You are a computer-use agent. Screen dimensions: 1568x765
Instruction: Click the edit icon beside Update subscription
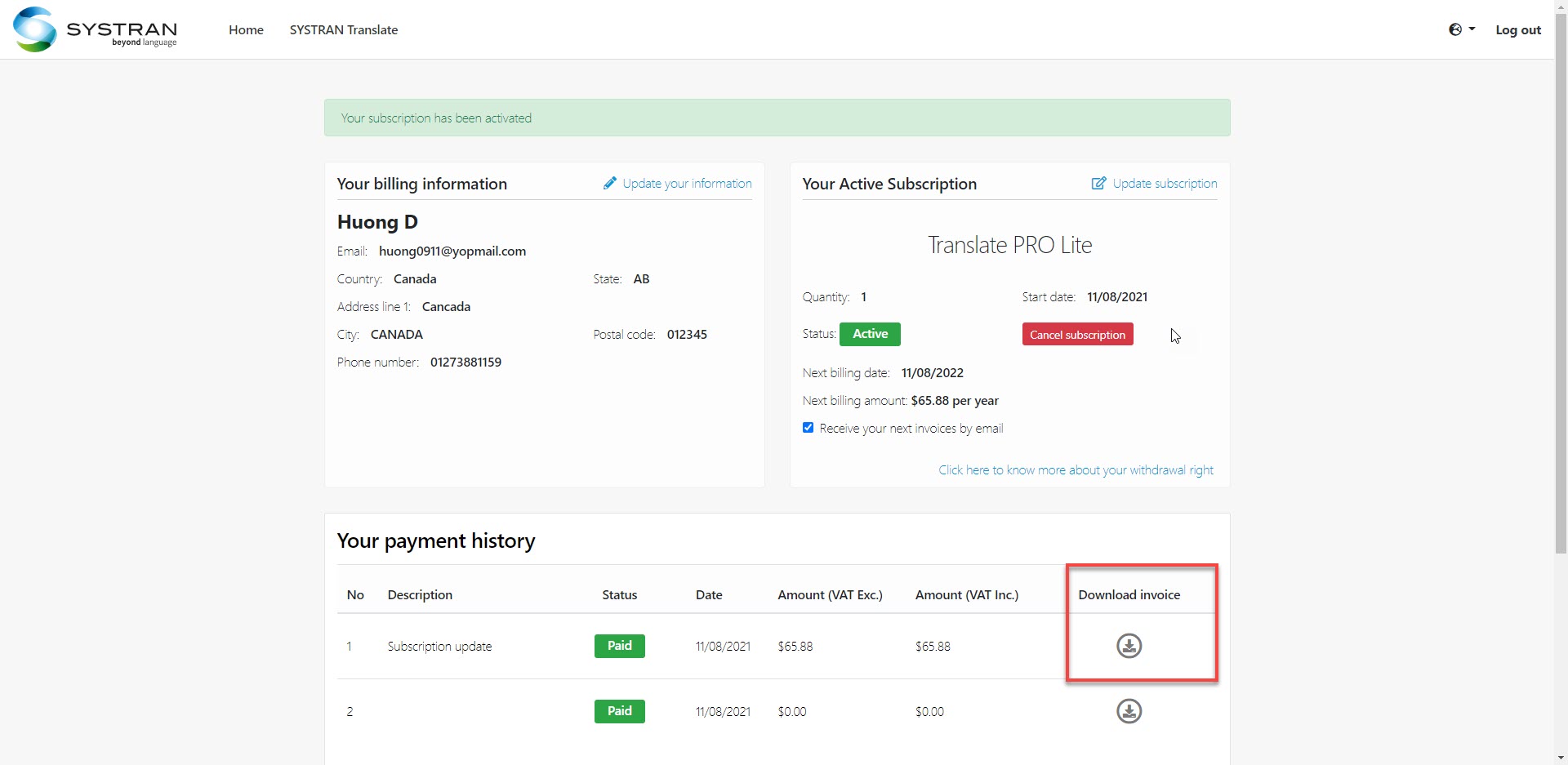[x=1098, y=183]
